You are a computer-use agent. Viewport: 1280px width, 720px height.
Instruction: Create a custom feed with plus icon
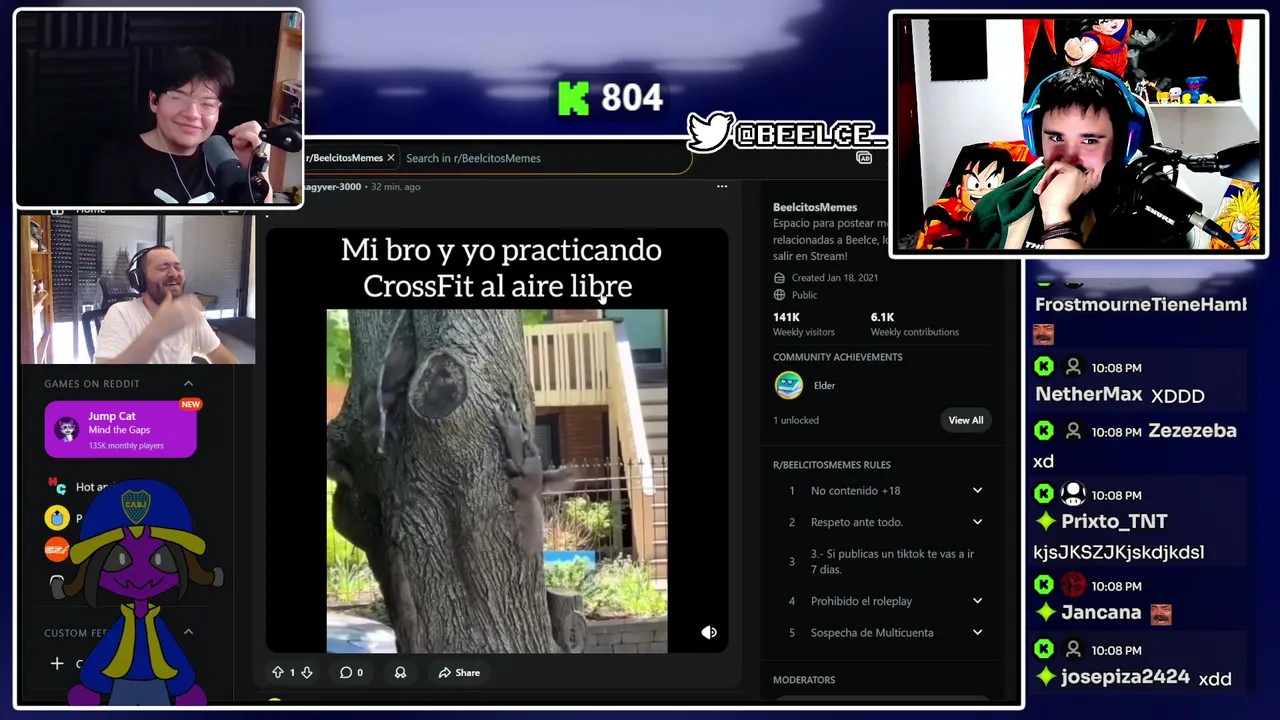57,663
